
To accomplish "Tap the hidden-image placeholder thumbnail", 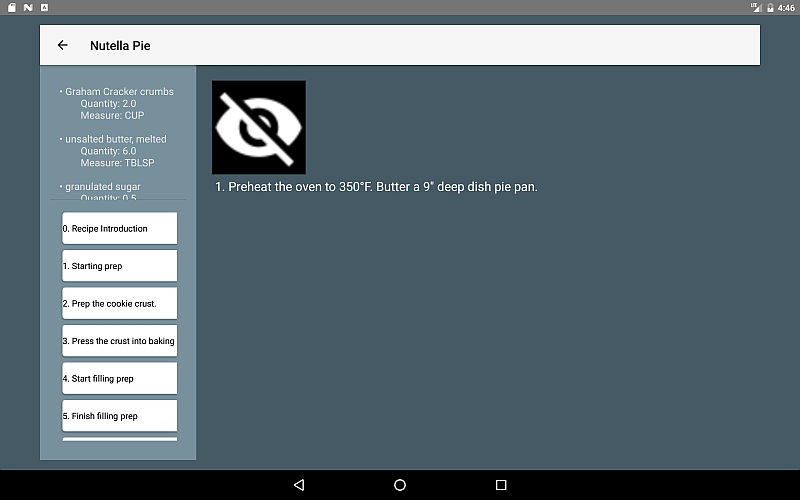I will click(259, 127).
